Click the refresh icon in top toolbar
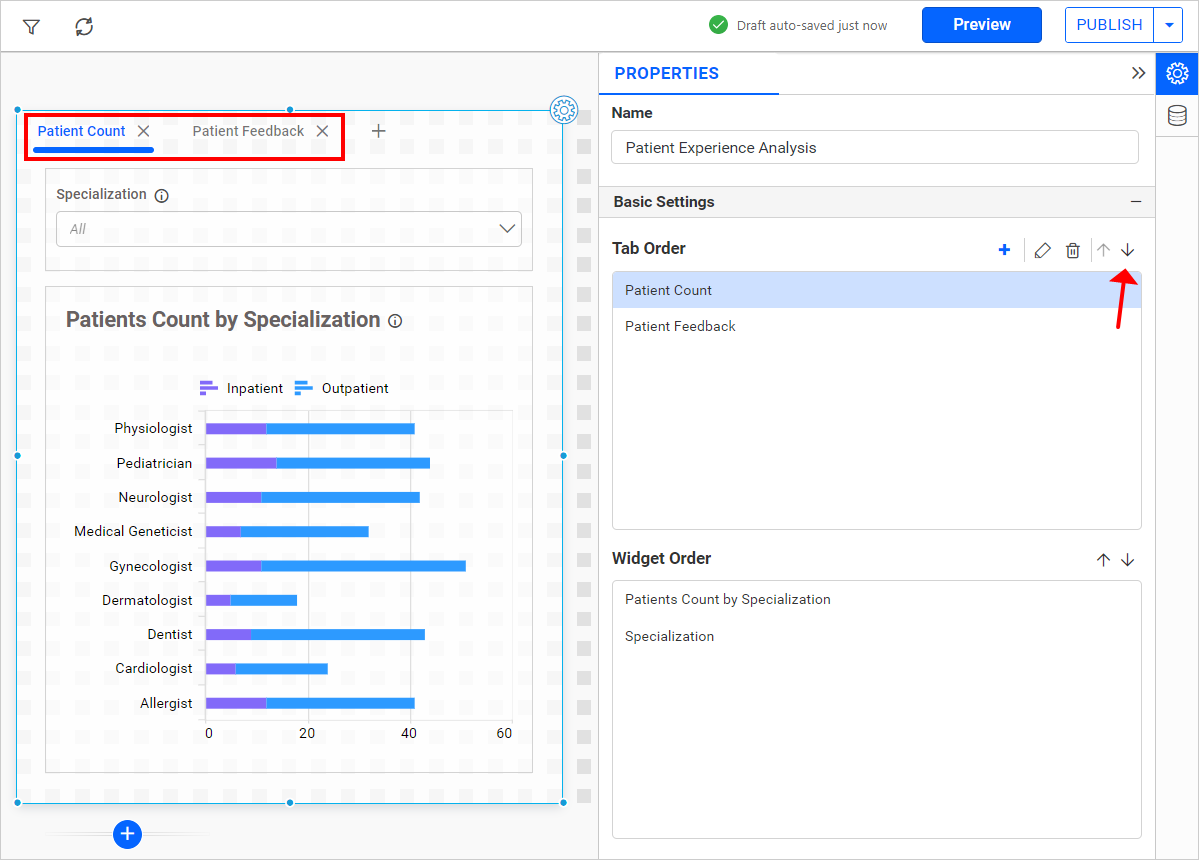 tap(84, 27)
